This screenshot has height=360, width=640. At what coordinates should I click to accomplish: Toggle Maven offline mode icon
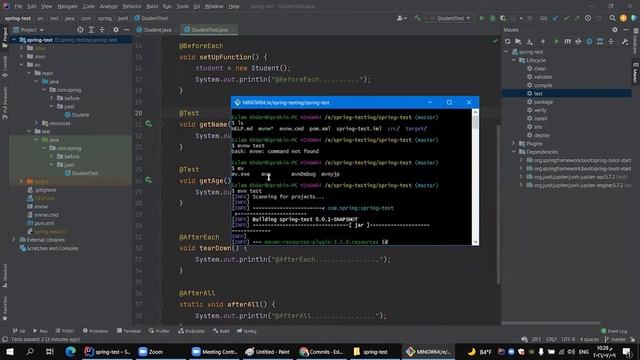[x=578, y=41]
